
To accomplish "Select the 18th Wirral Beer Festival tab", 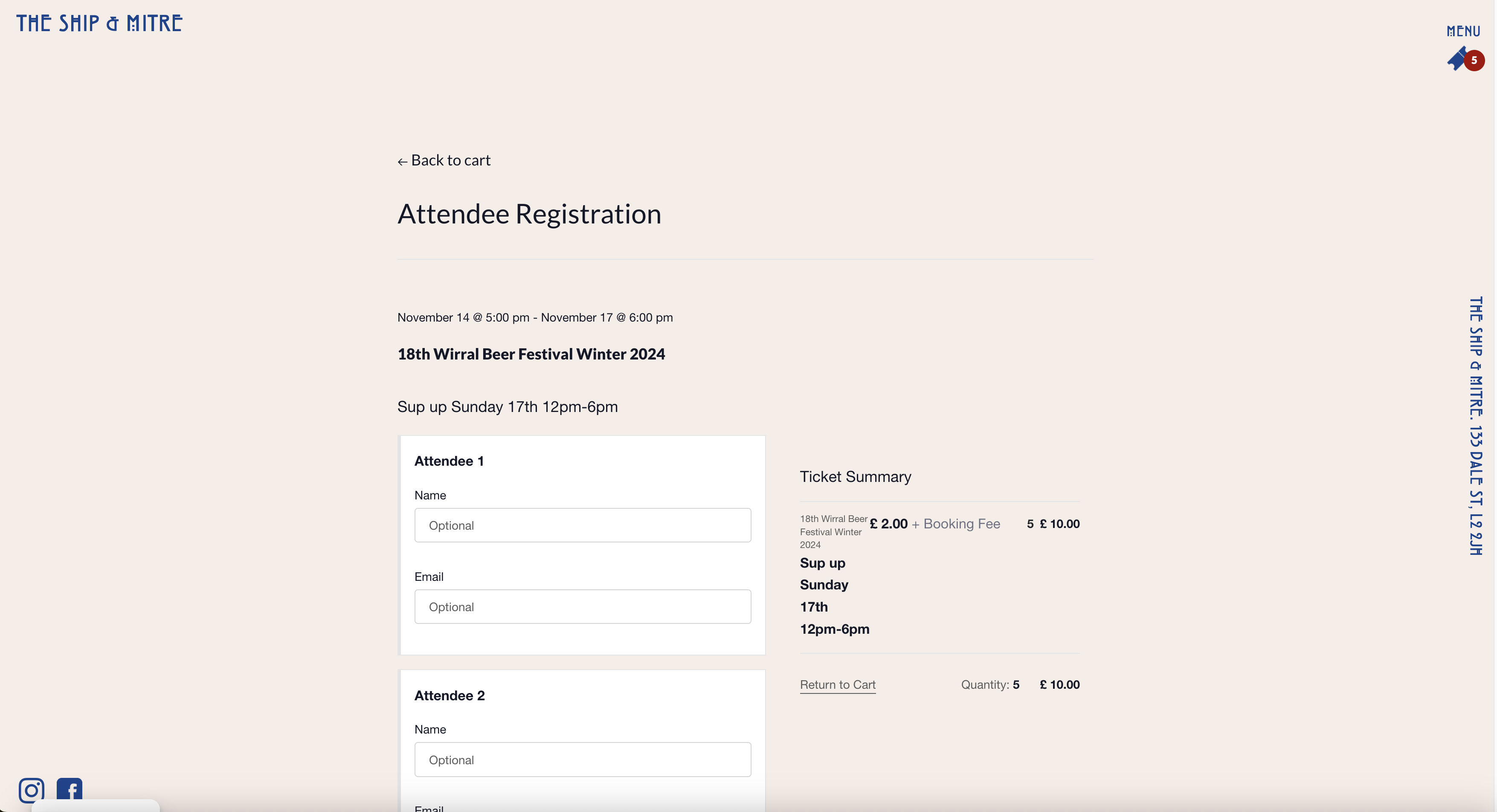I will pyautogui.click(x=530, y=353).
